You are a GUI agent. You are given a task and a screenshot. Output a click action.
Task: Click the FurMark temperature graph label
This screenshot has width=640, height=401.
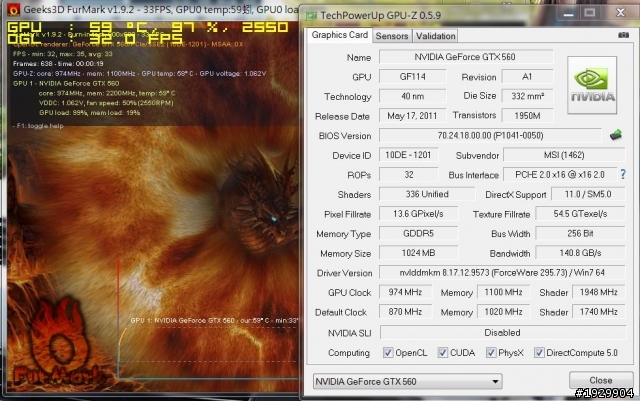(214, 321)
